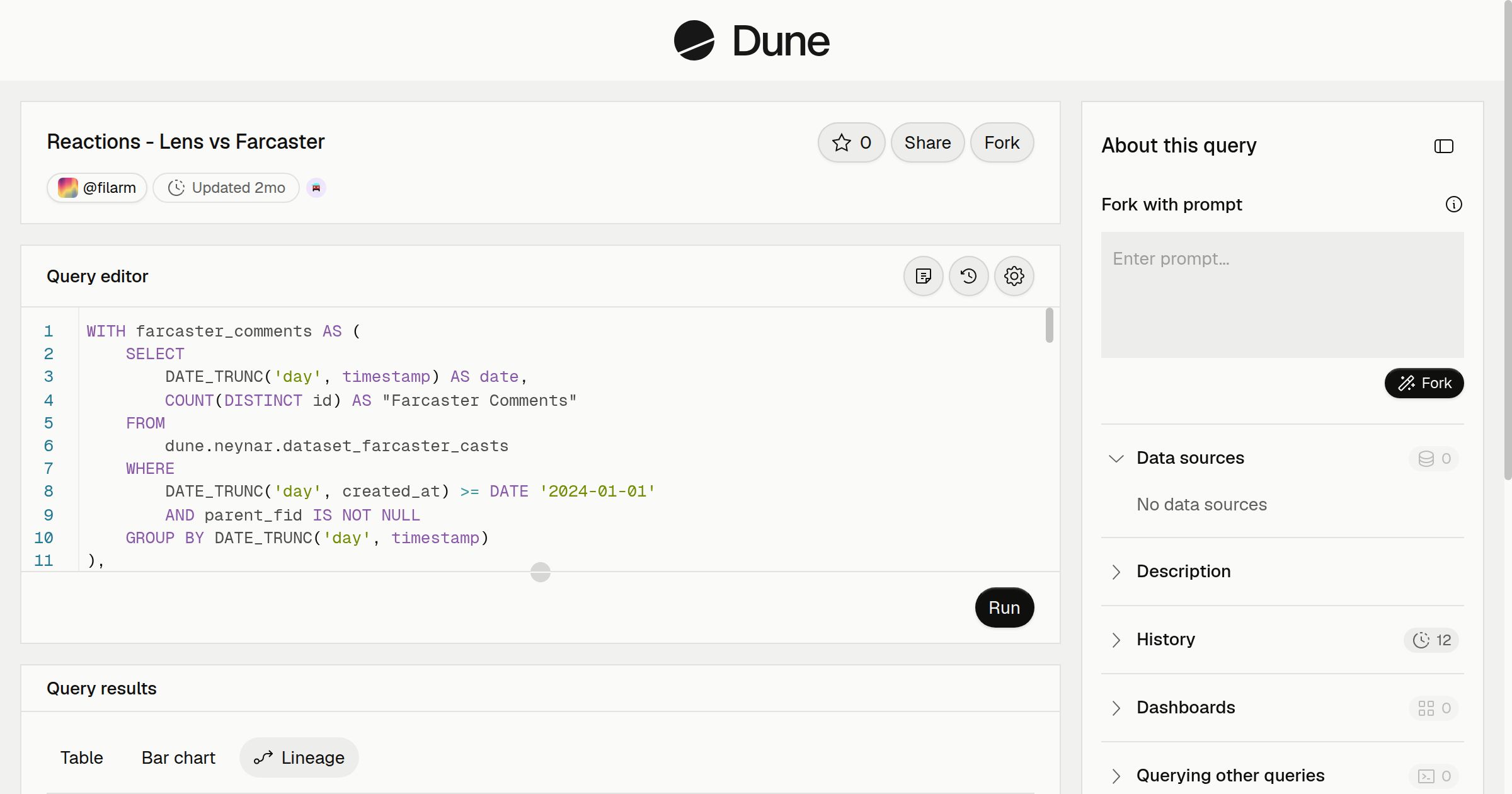Image resolution: width=1512 pixels, height=794 pixels.
Task: Click the Share button
Action: (928, 142)
